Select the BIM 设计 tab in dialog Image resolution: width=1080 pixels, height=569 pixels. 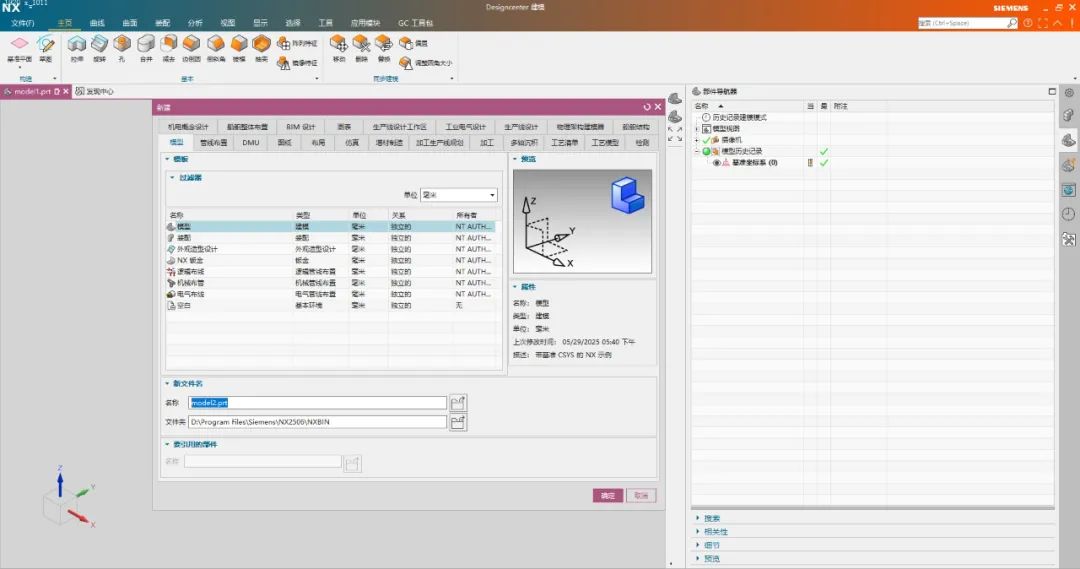(x=301, y=127)
